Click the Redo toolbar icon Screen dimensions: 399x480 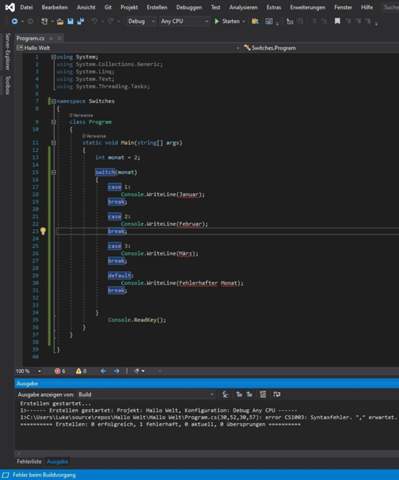(111, 21)
